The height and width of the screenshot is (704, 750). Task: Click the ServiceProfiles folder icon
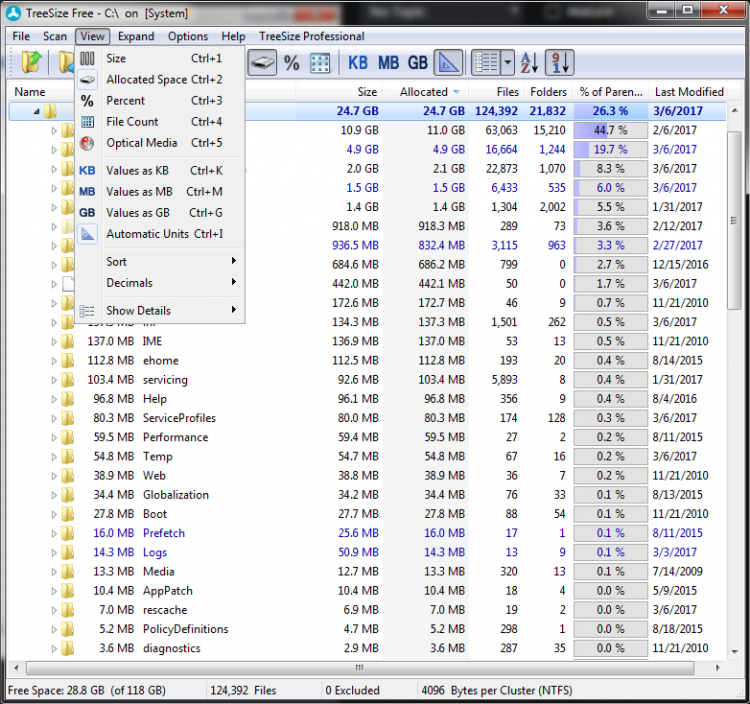click(68, 418)
